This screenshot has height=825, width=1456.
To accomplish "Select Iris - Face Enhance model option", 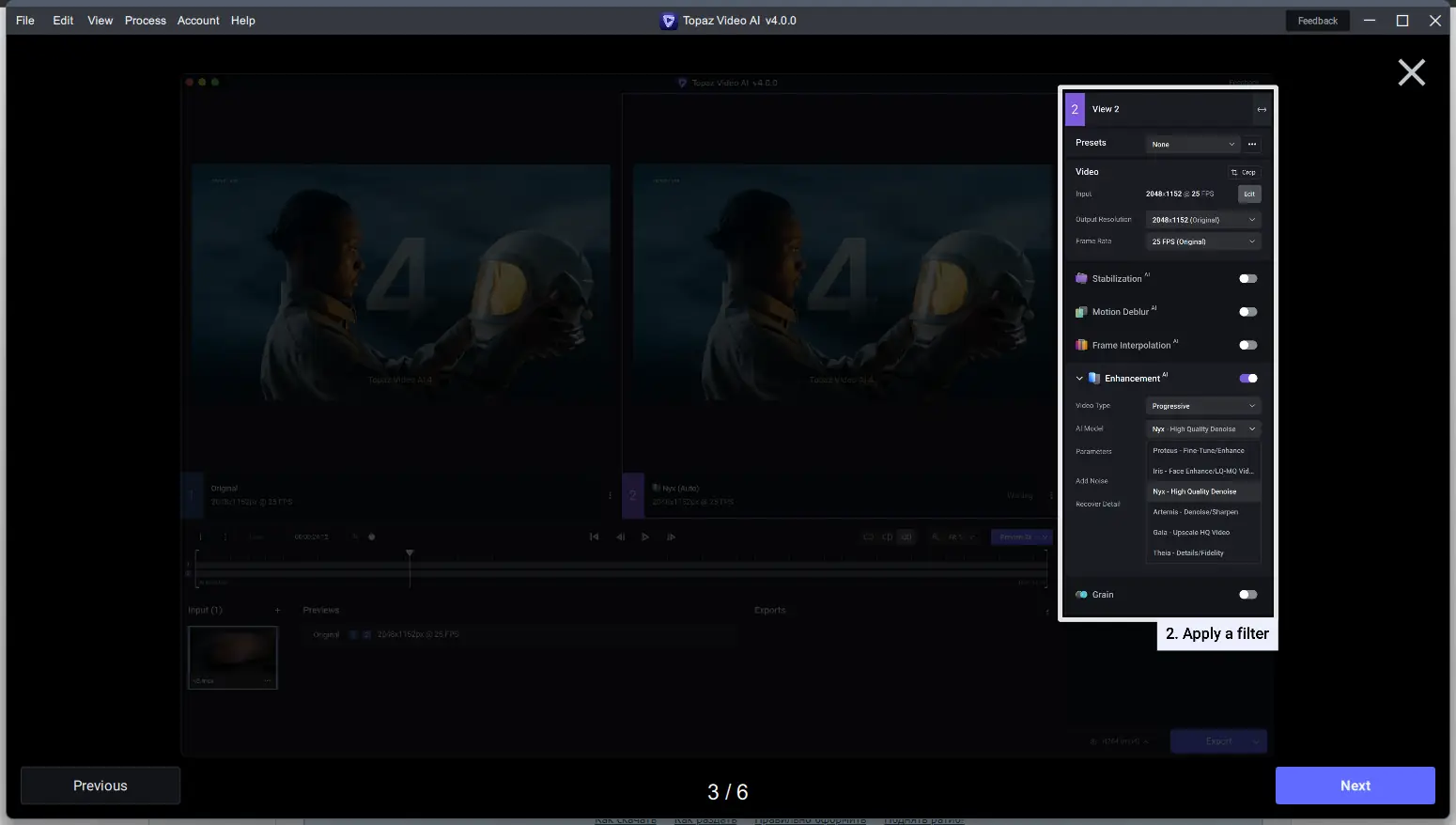I will (x=1204, y=472).
